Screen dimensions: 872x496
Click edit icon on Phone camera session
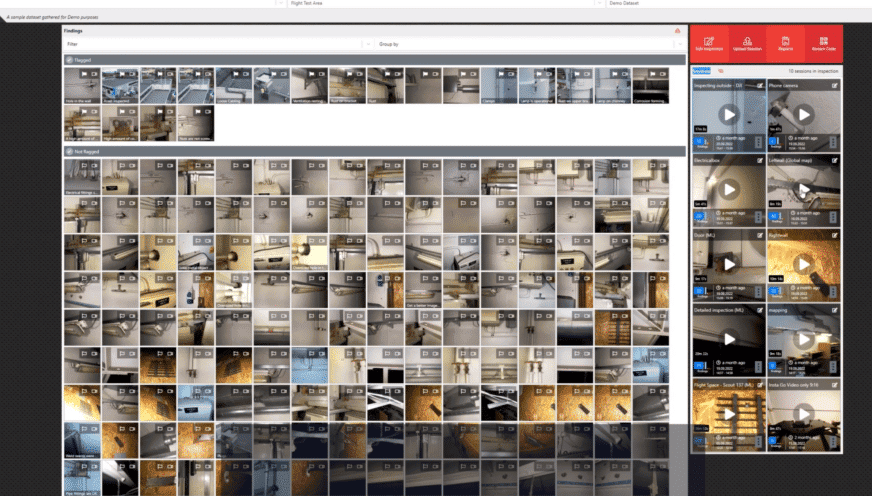pyautogui.click(x=834, y=86)
